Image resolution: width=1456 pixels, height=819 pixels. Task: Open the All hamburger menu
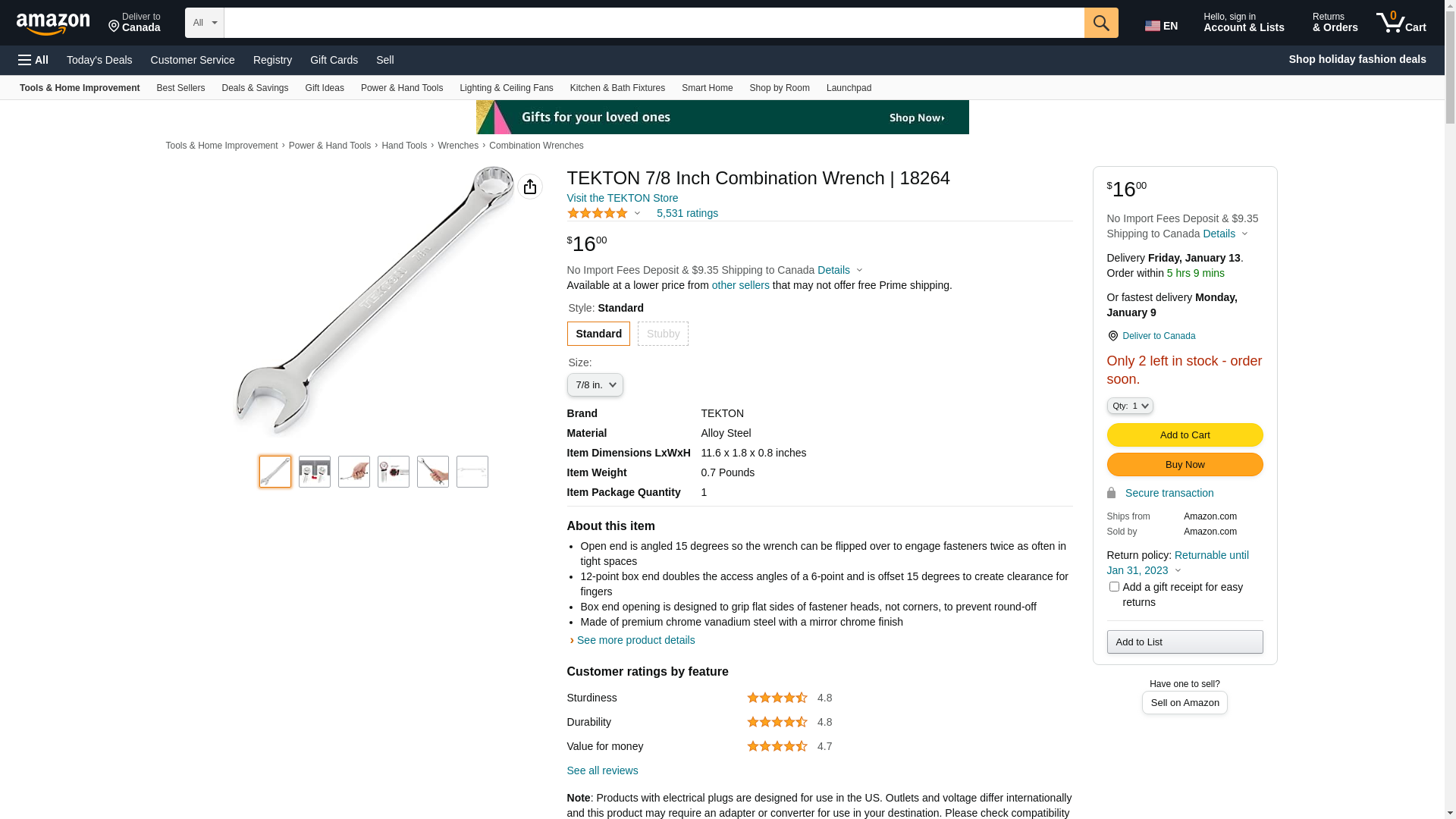tap(33, 60)
